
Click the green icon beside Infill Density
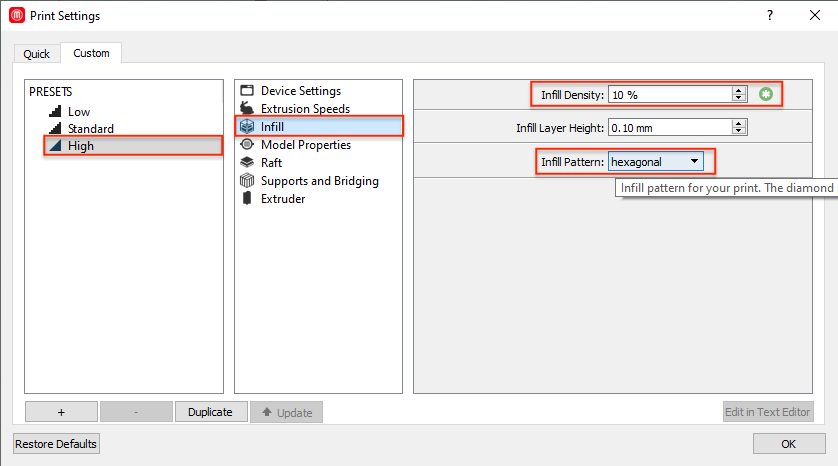[766, 95]
